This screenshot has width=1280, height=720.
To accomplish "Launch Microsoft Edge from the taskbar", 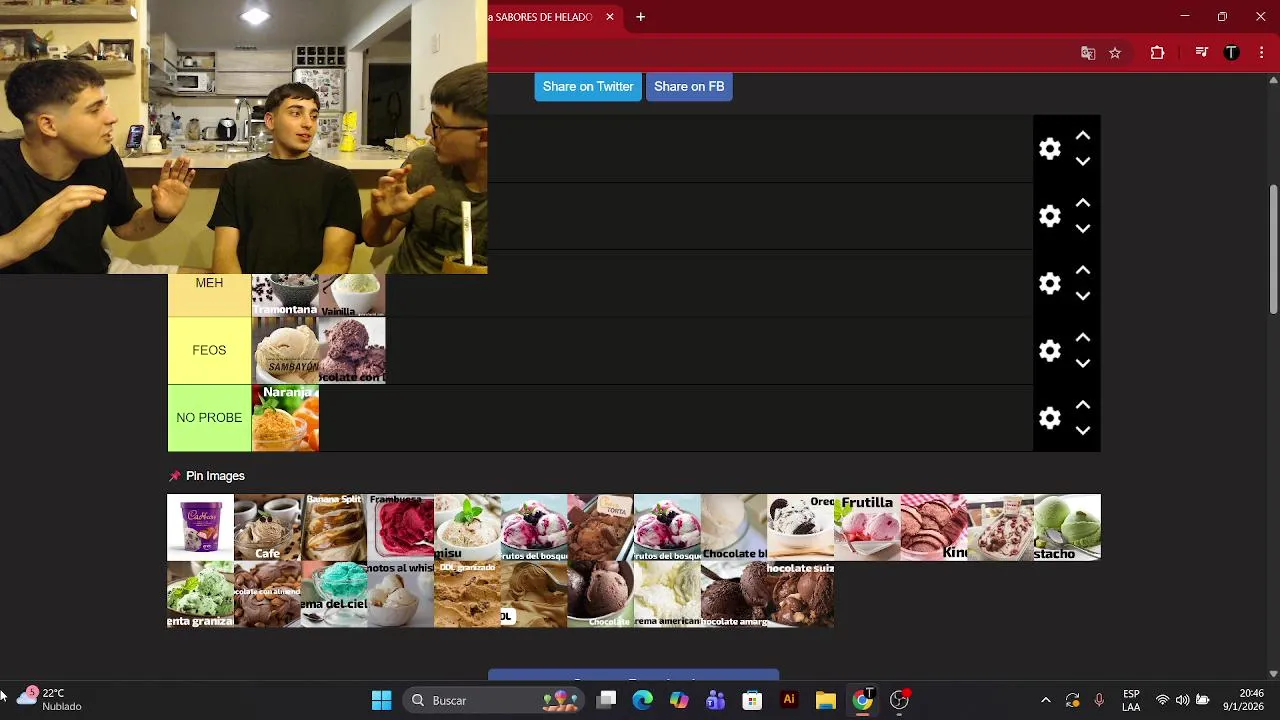I will click(x=642, y=700).
